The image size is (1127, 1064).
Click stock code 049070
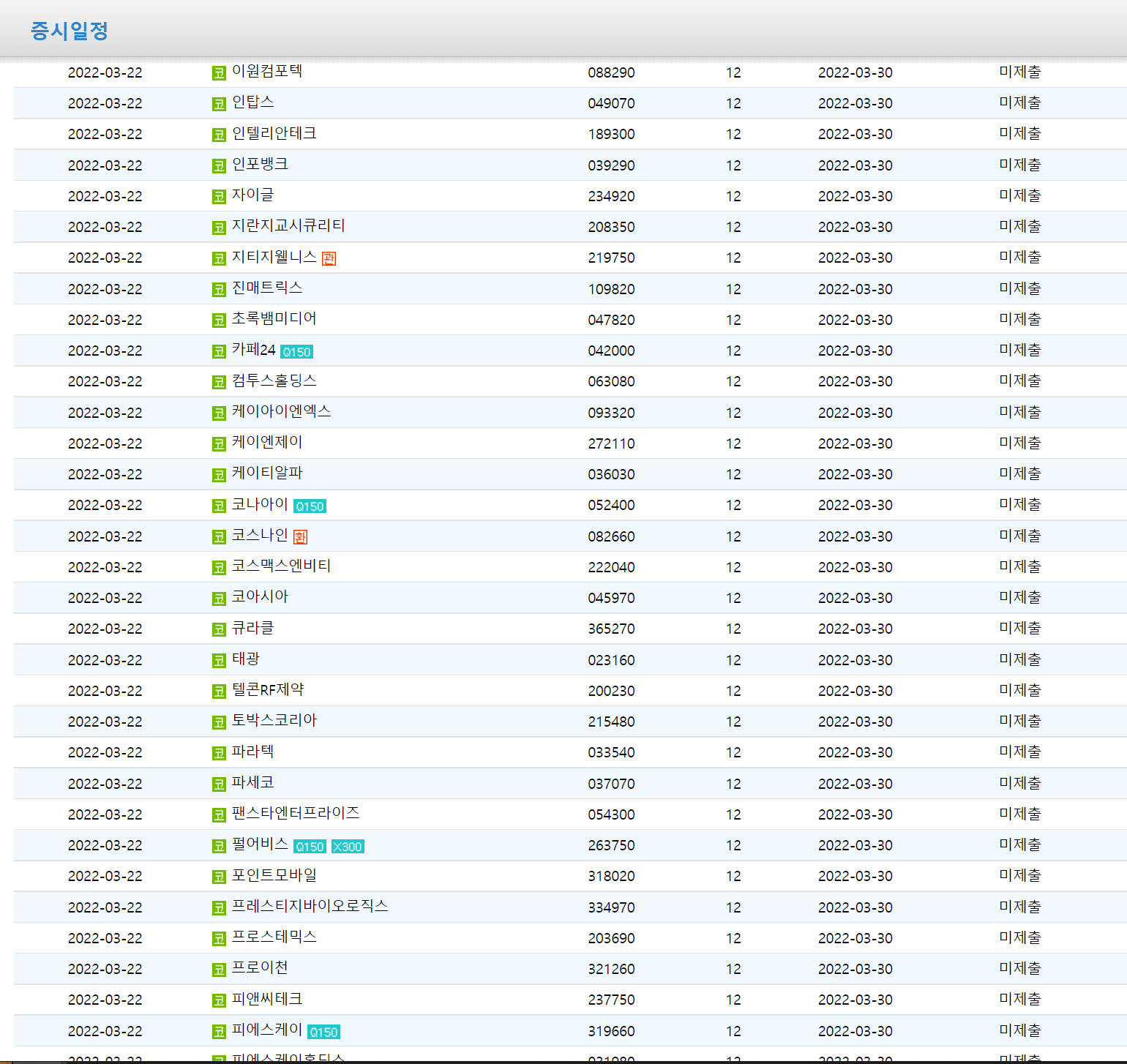[612, 104]
